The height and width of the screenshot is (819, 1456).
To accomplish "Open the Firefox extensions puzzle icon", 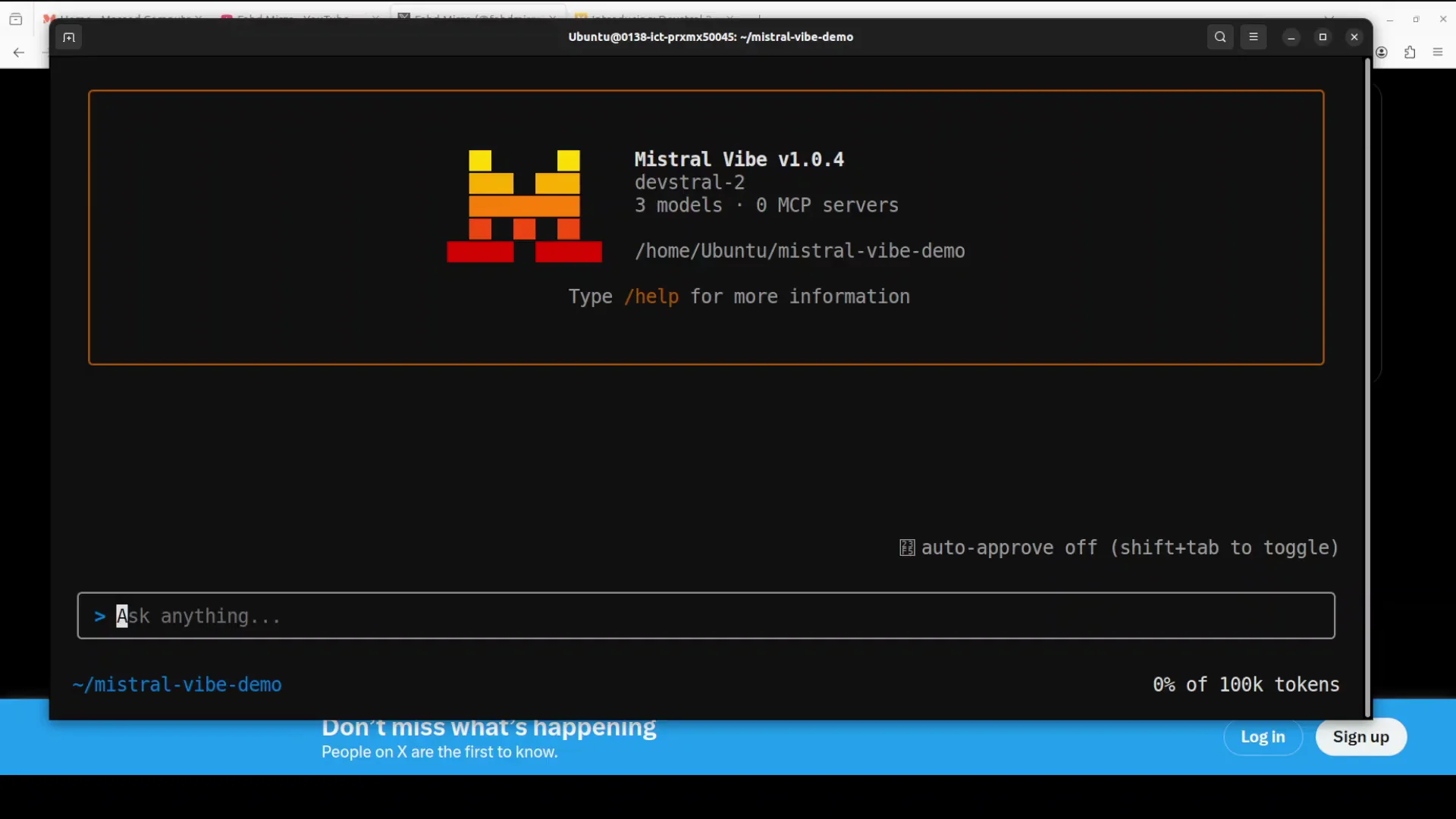I will point(1410,52).
